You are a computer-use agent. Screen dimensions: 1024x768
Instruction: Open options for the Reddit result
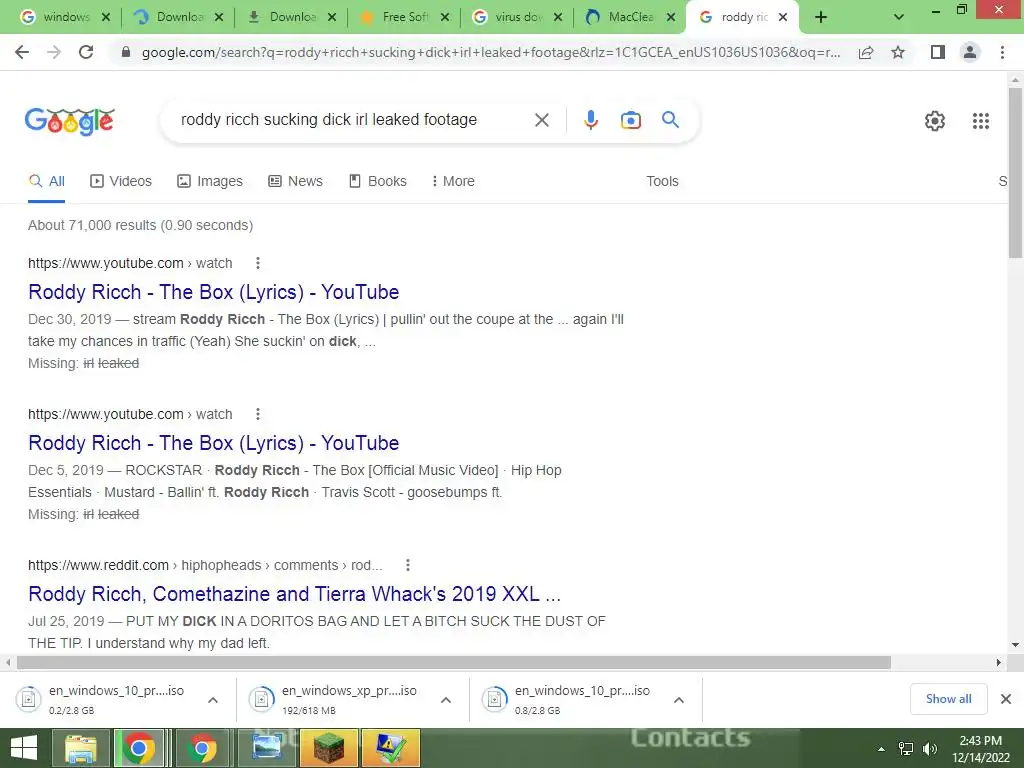[x=408, y=565]
